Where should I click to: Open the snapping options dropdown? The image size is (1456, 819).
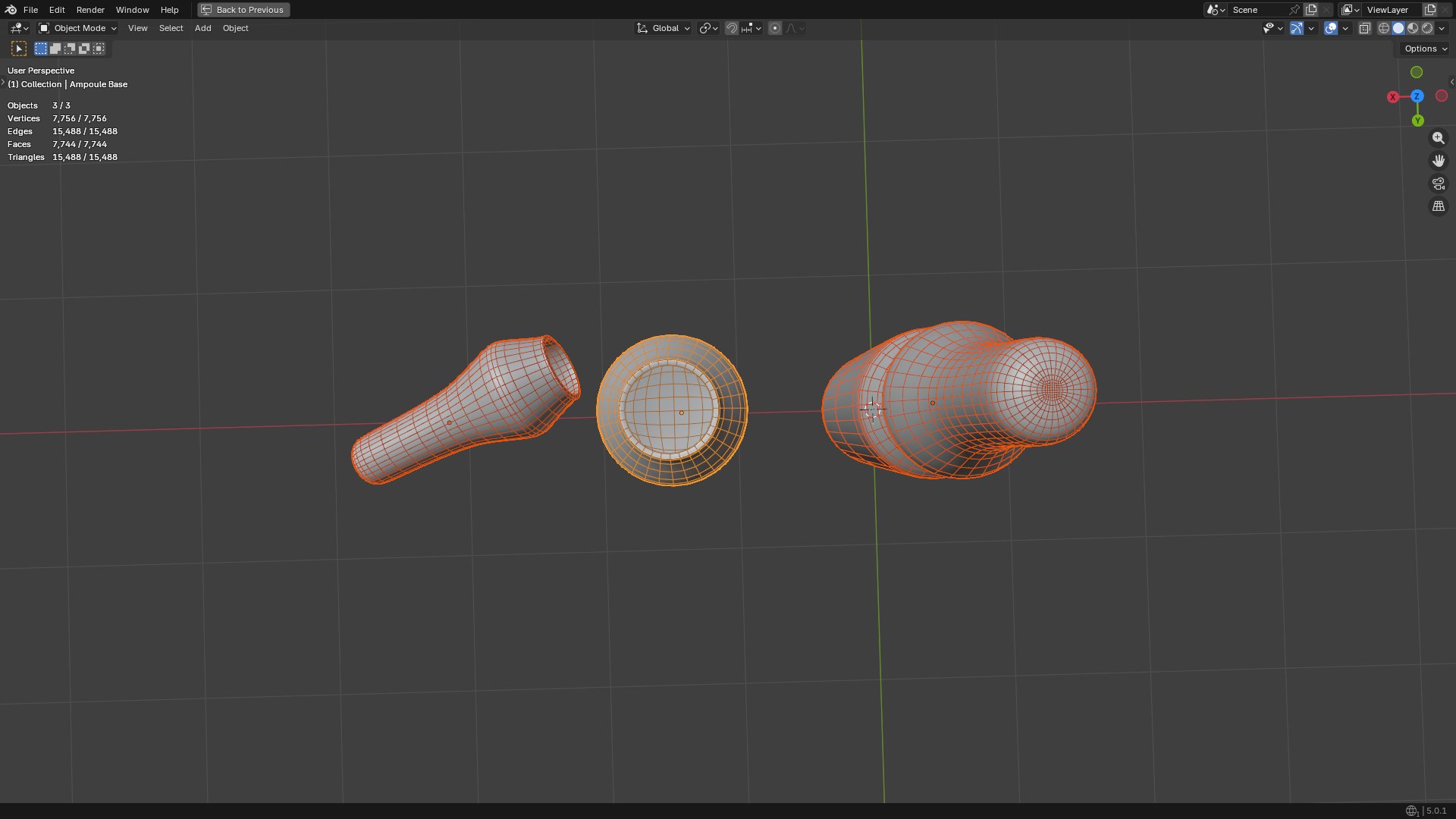click(x=752, y=28)
